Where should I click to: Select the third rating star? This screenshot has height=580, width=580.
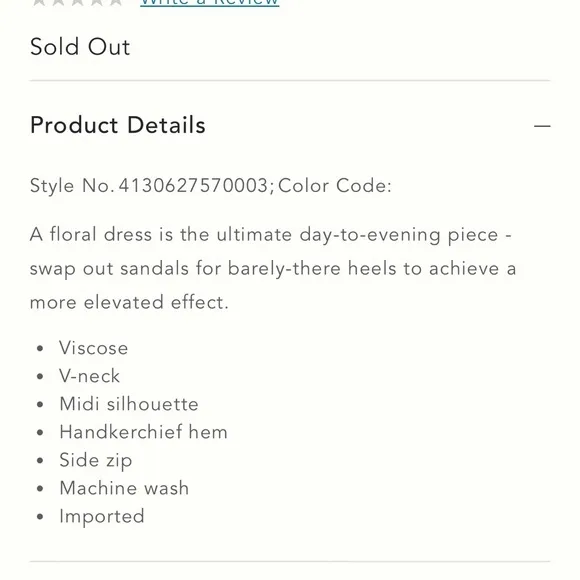coord(78,2)
